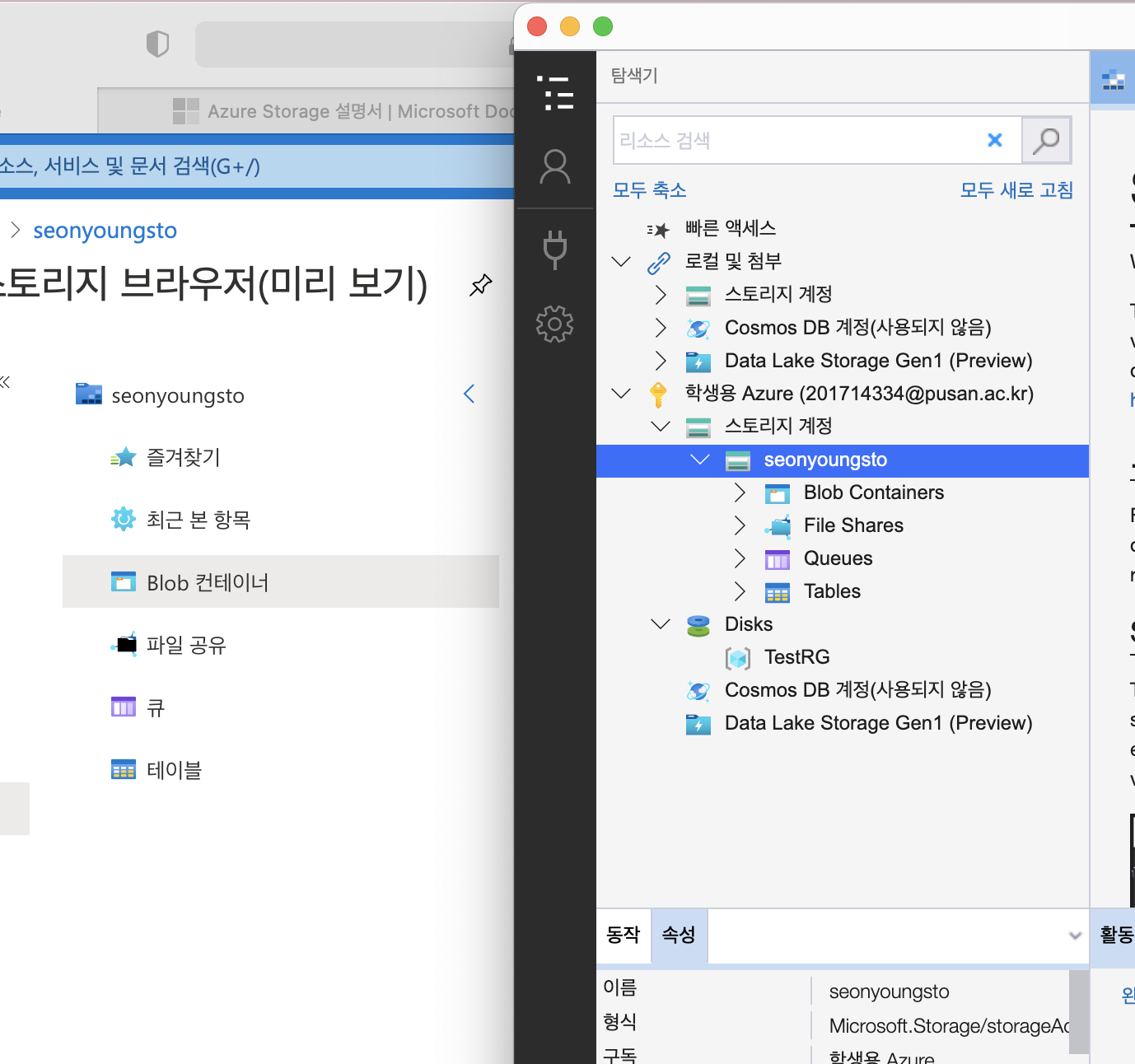Image resolution: width=1135 pixels, height=1064 pixels.
Task: Click the Azure portal global search bar
Action: tap(257, 166)
